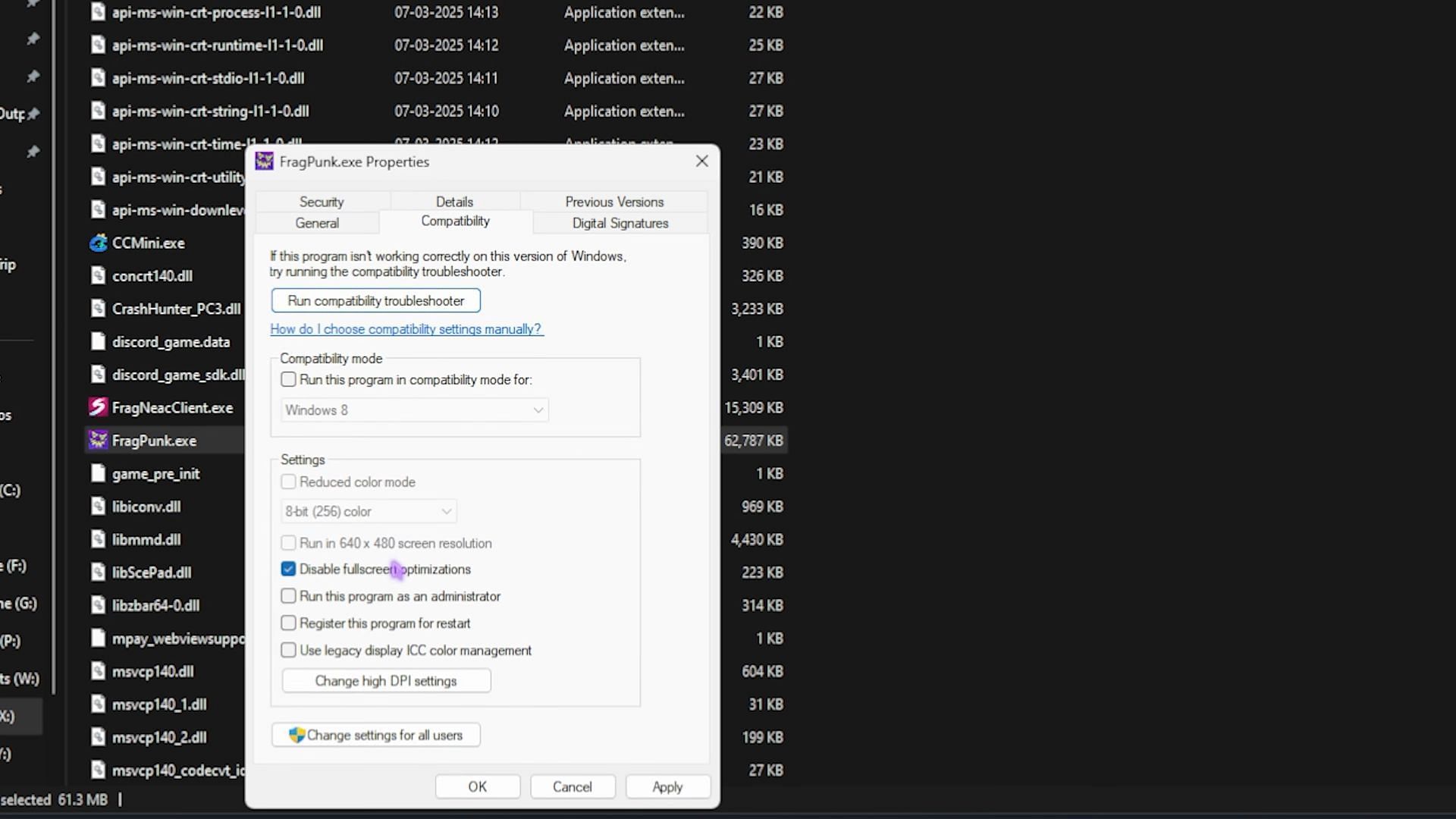Viewport: 1456px width, 819px height.
Task: Click the CrashHunter_PC3.dll file icon
Action: 98,309
